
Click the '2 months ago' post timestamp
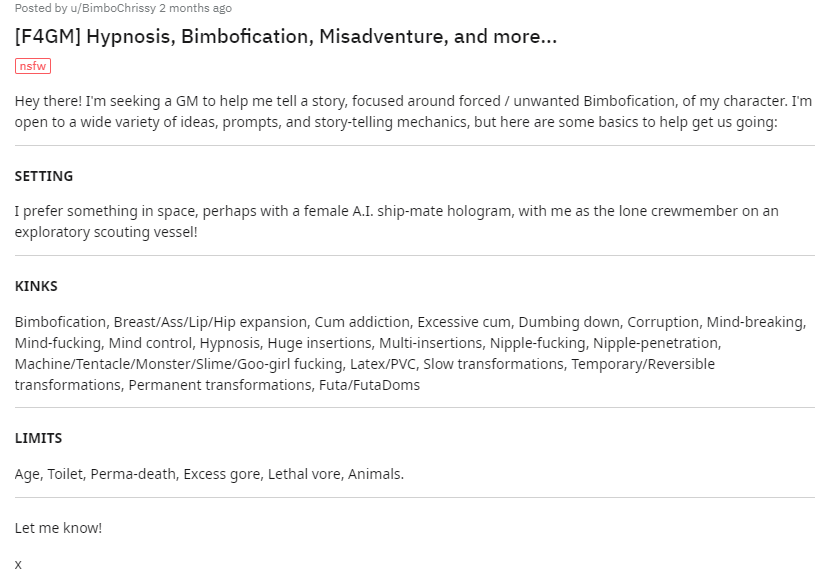[195, 8]
